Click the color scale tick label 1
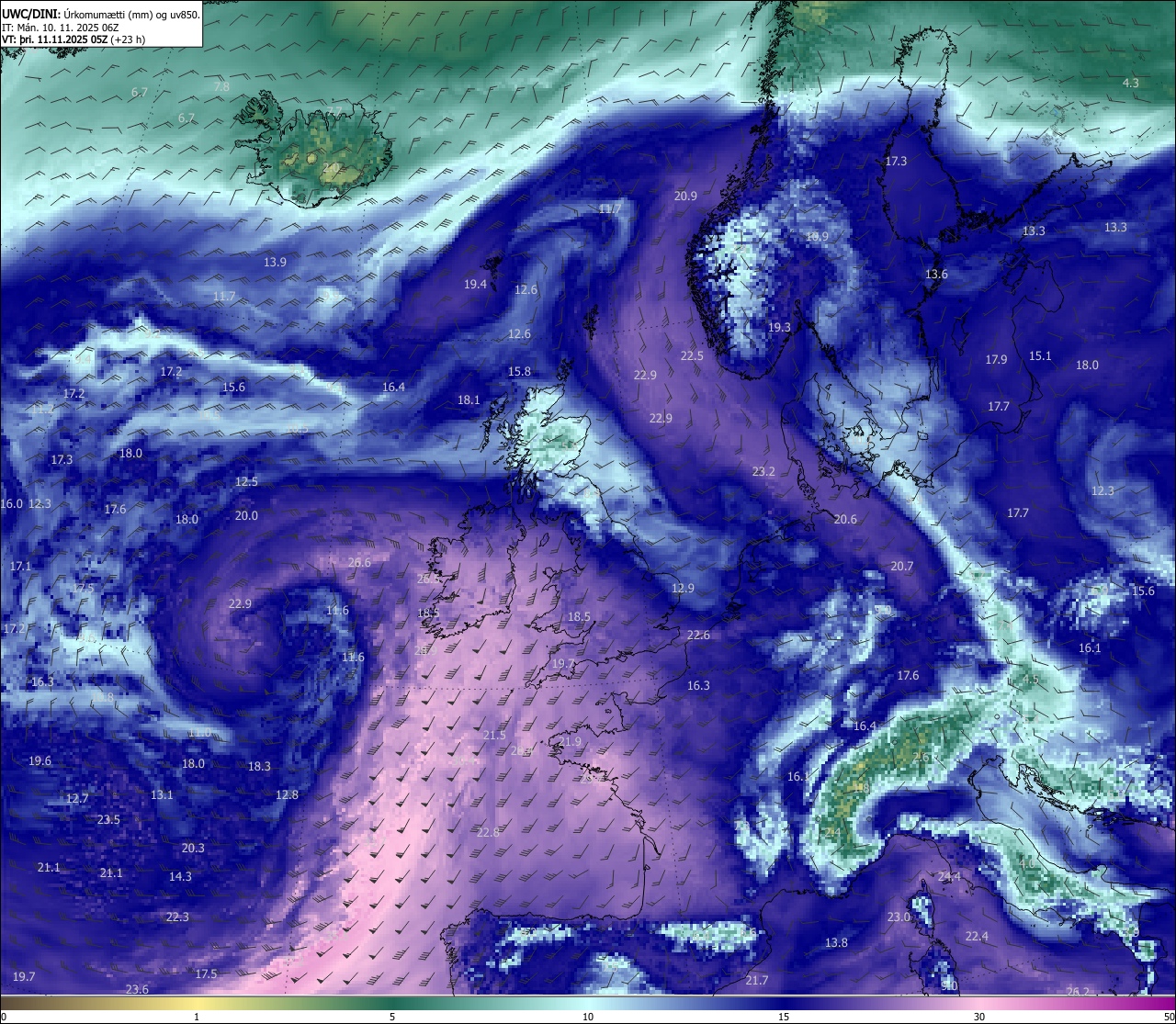This screenshot has height=1024, width=1176. click(x=197, y=1017)
